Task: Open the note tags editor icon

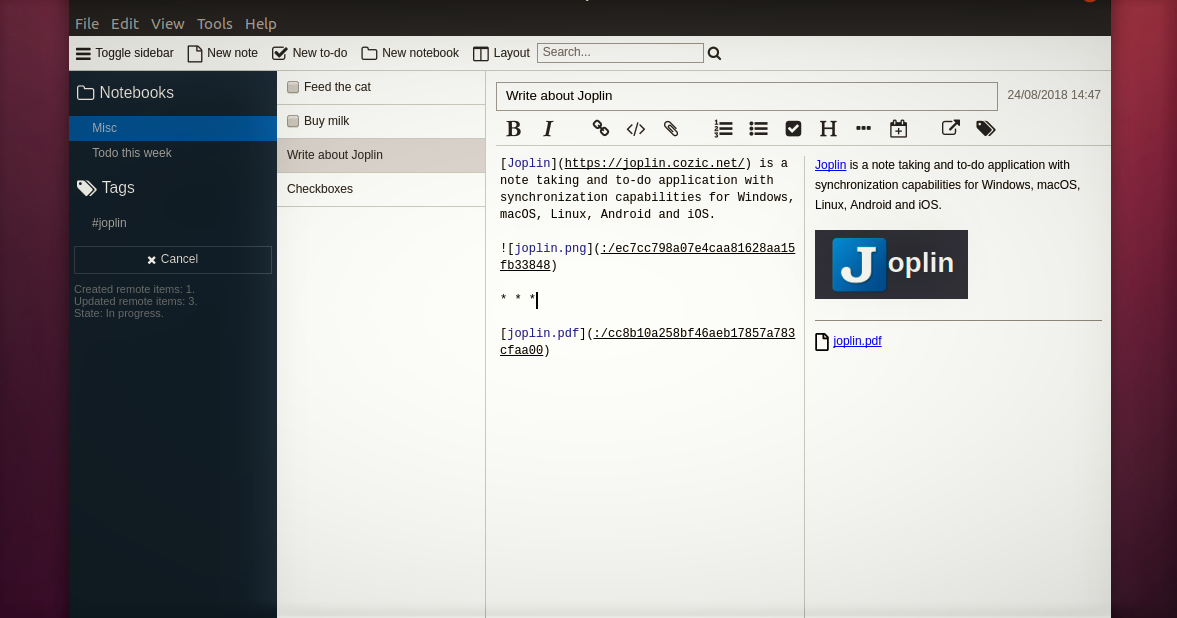Action: tap(985, 128)
